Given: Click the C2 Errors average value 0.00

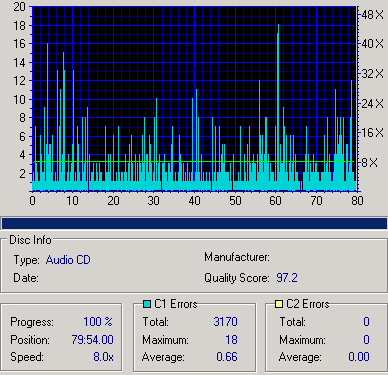Looking at the screenshot, I should [359, 357].
